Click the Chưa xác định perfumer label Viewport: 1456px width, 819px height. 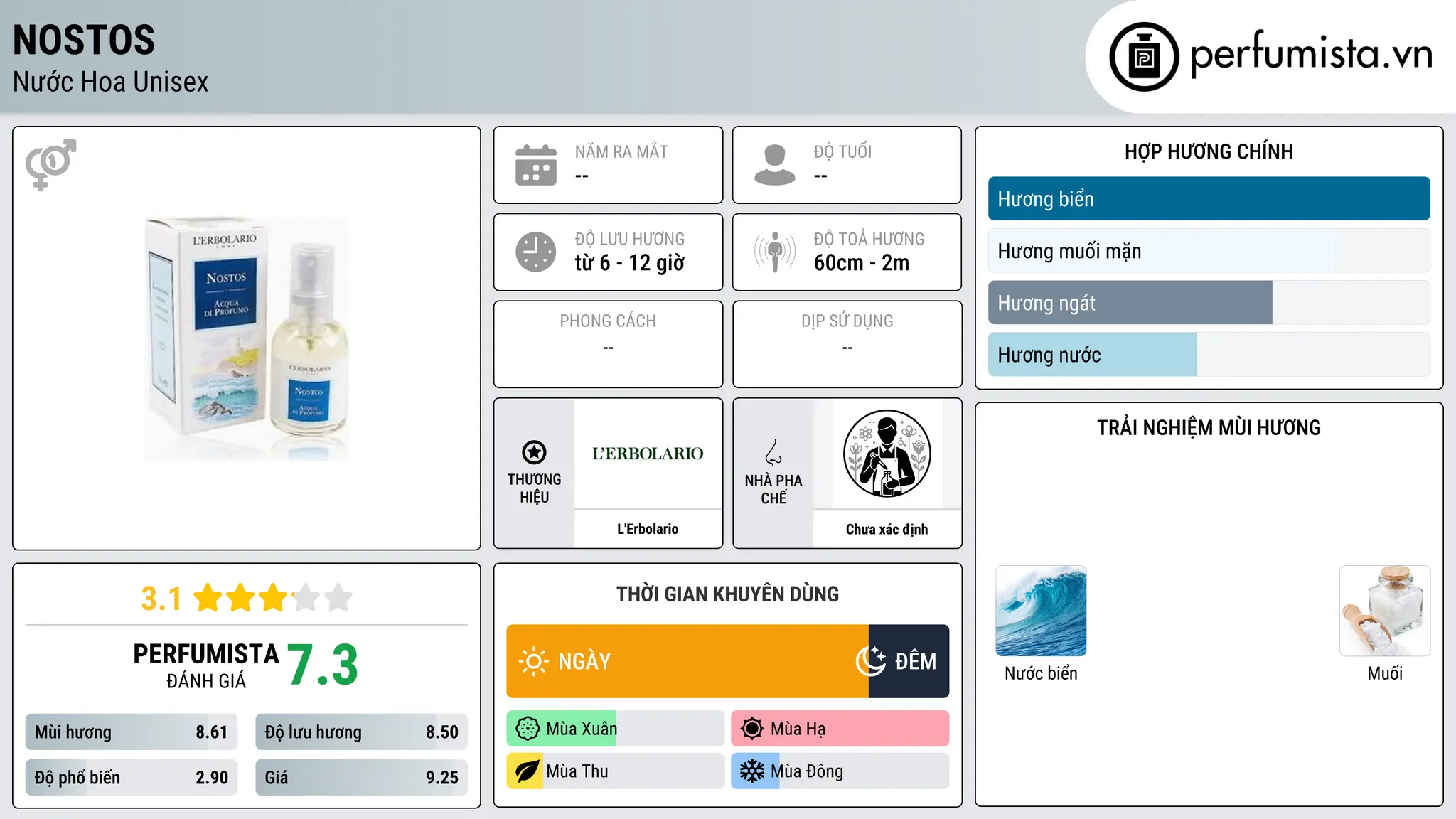click(887, 529)
